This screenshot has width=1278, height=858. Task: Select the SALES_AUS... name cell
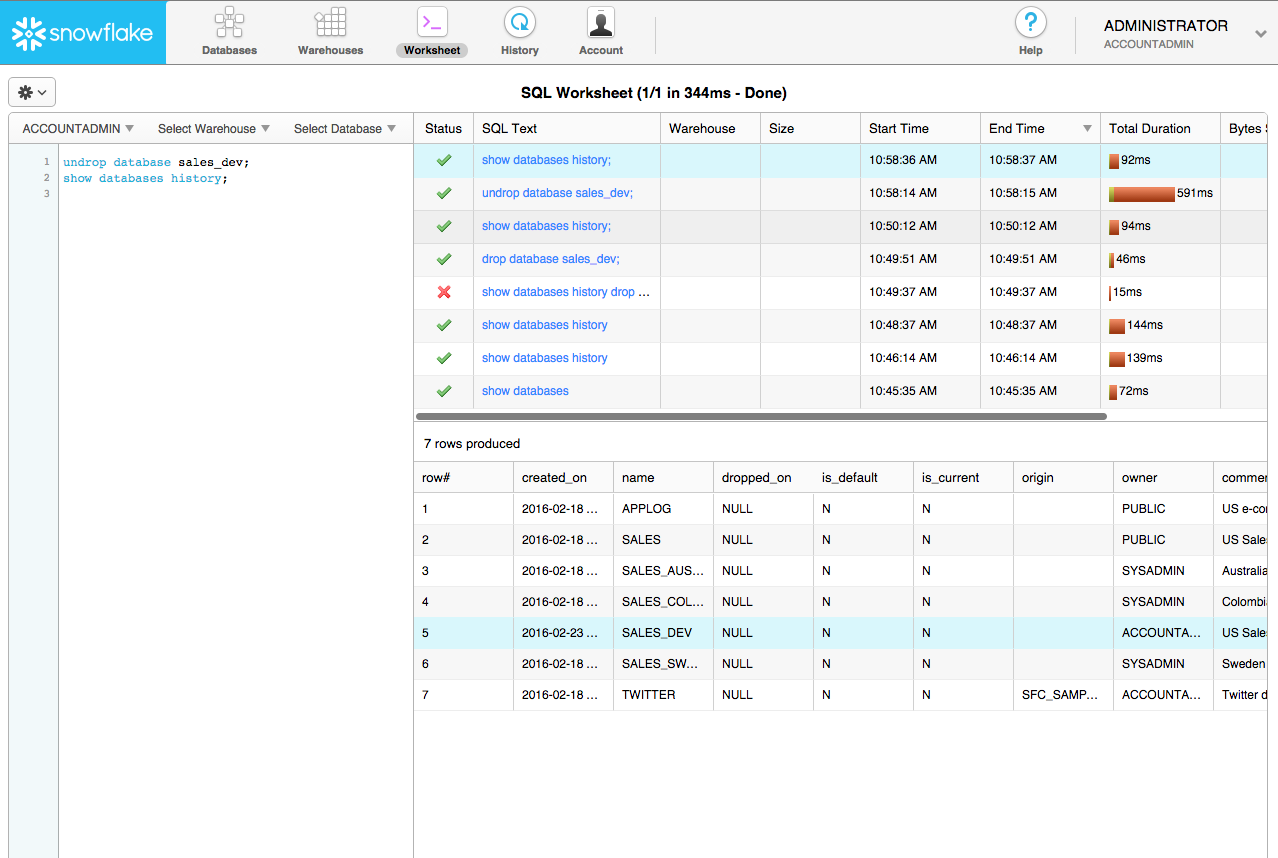pos(663,570)
